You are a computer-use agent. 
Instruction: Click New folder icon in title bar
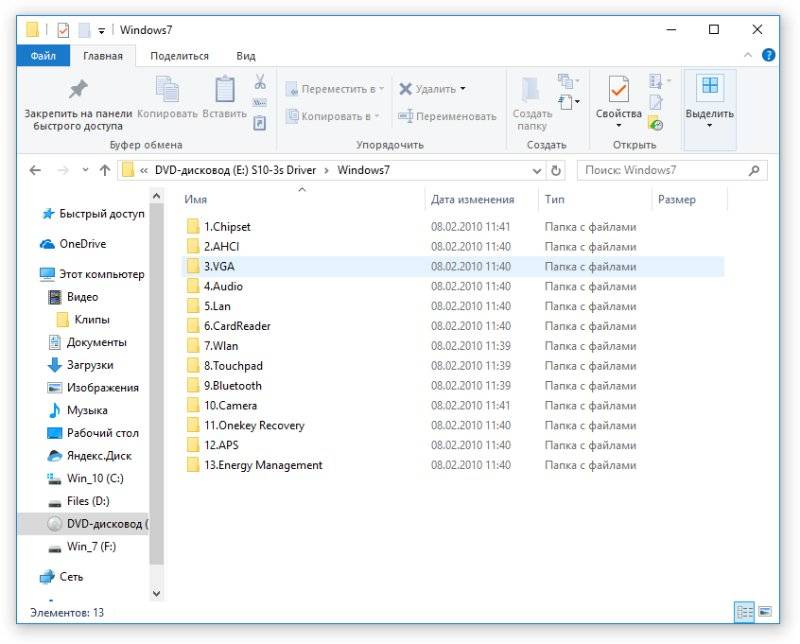(x=84, y=30)
